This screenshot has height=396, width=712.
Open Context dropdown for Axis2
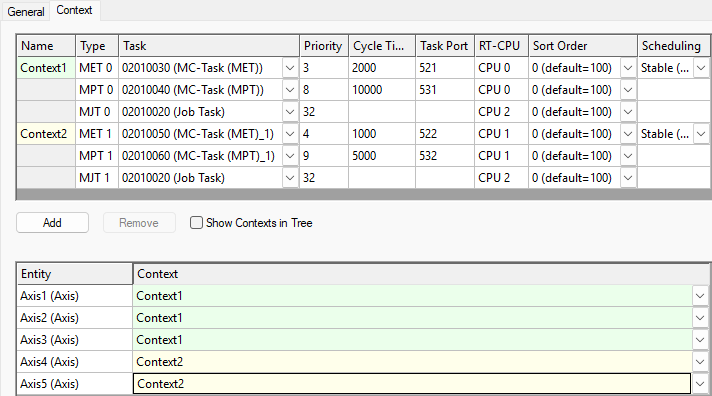pos(700,318)
